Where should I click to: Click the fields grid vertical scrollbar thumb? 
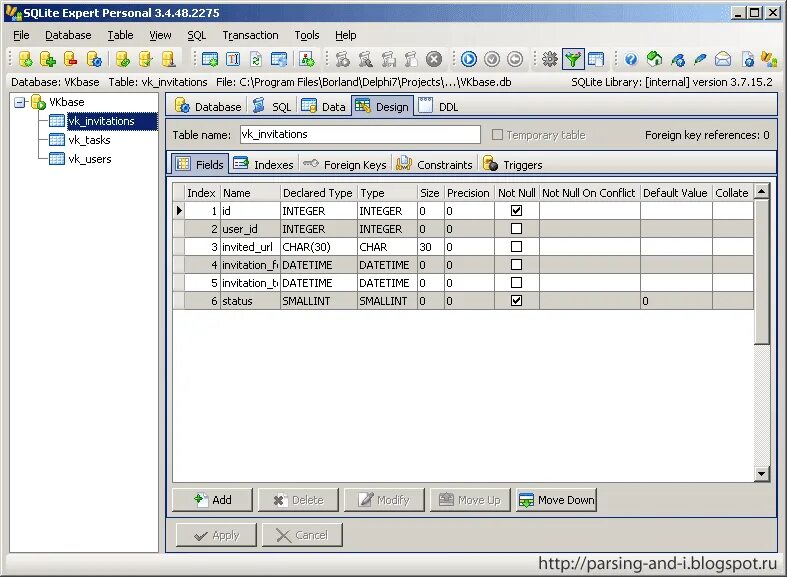coord(761,271)
